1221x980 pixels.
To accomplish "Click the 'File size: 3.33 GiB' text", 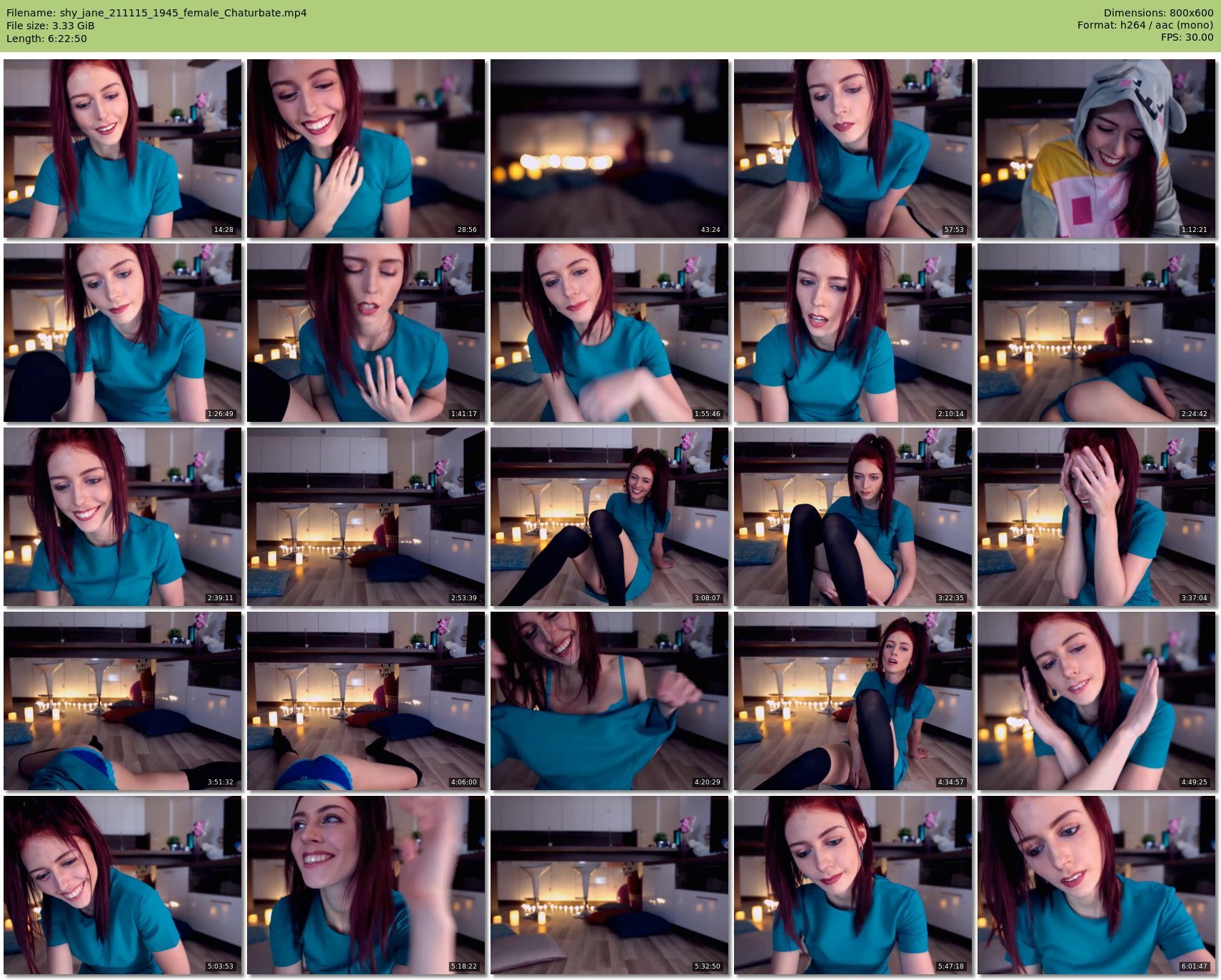I will pos(50,26).
